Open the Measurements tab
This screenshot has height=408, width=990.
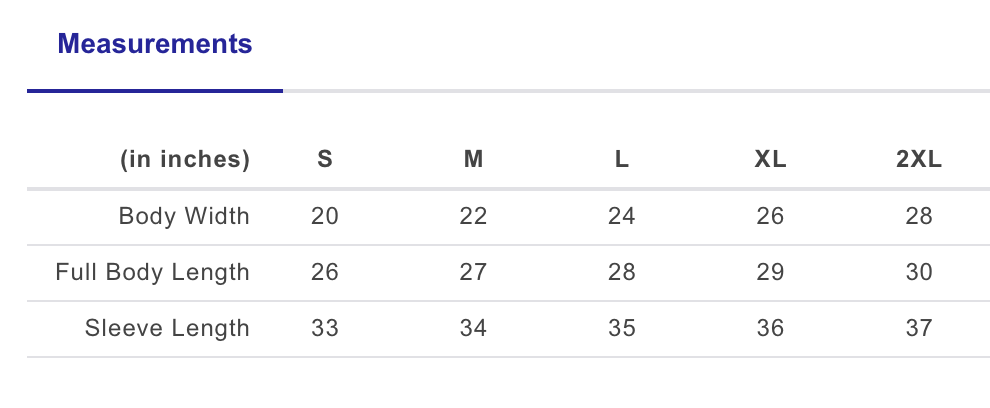click(x=155, y=44)
